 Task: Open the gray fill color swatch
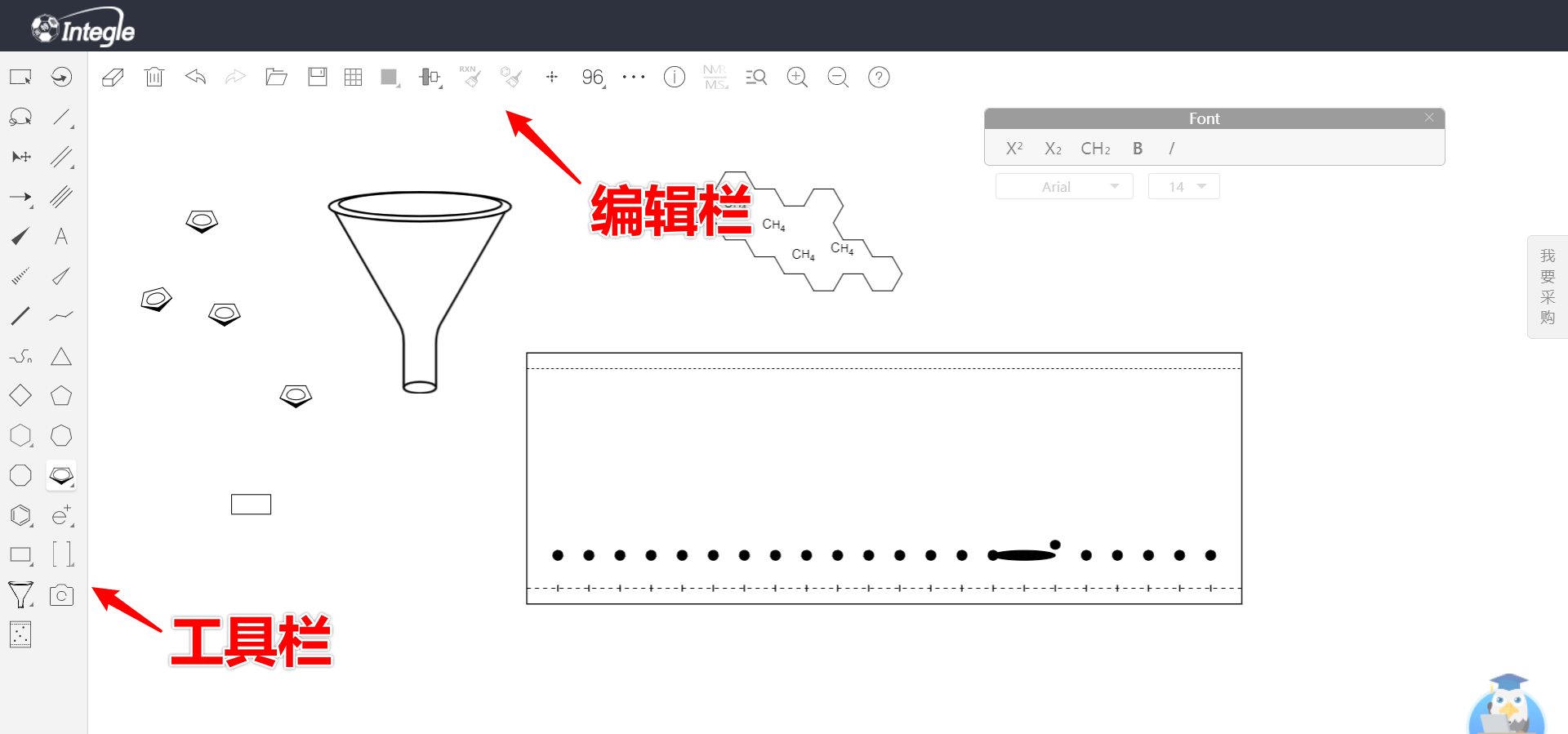click(390, 78)
